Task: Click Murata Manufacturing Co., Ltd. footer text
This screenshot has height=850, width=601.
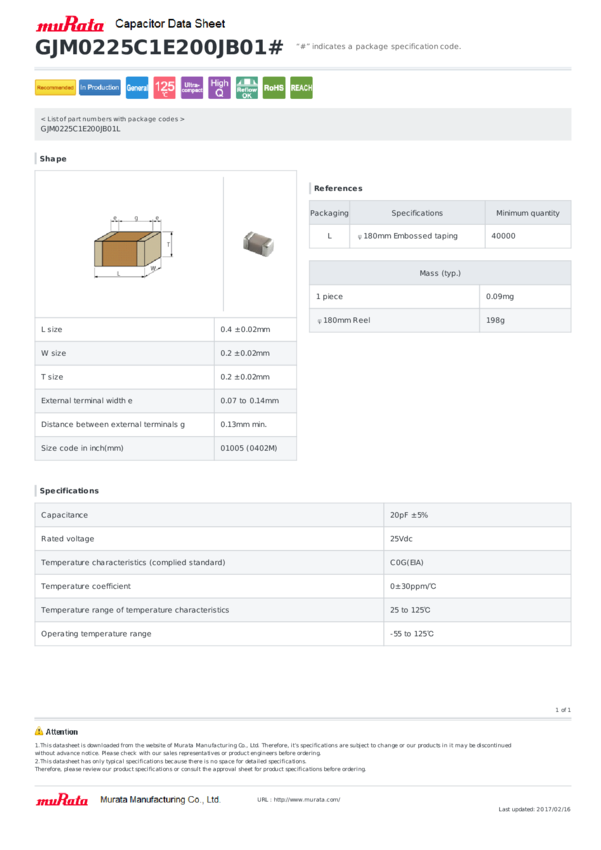Action: [x=160, y=800]
